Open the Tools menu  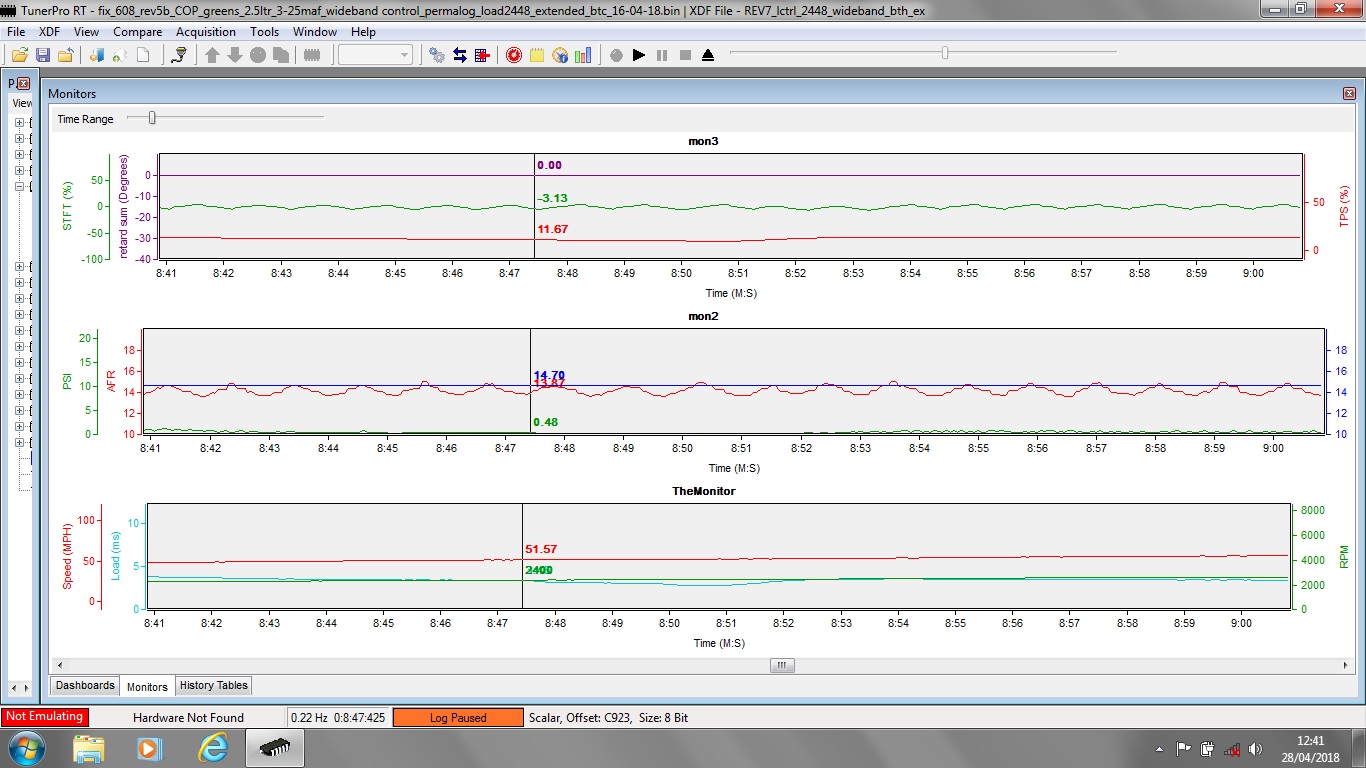click(x=265, y=32)
